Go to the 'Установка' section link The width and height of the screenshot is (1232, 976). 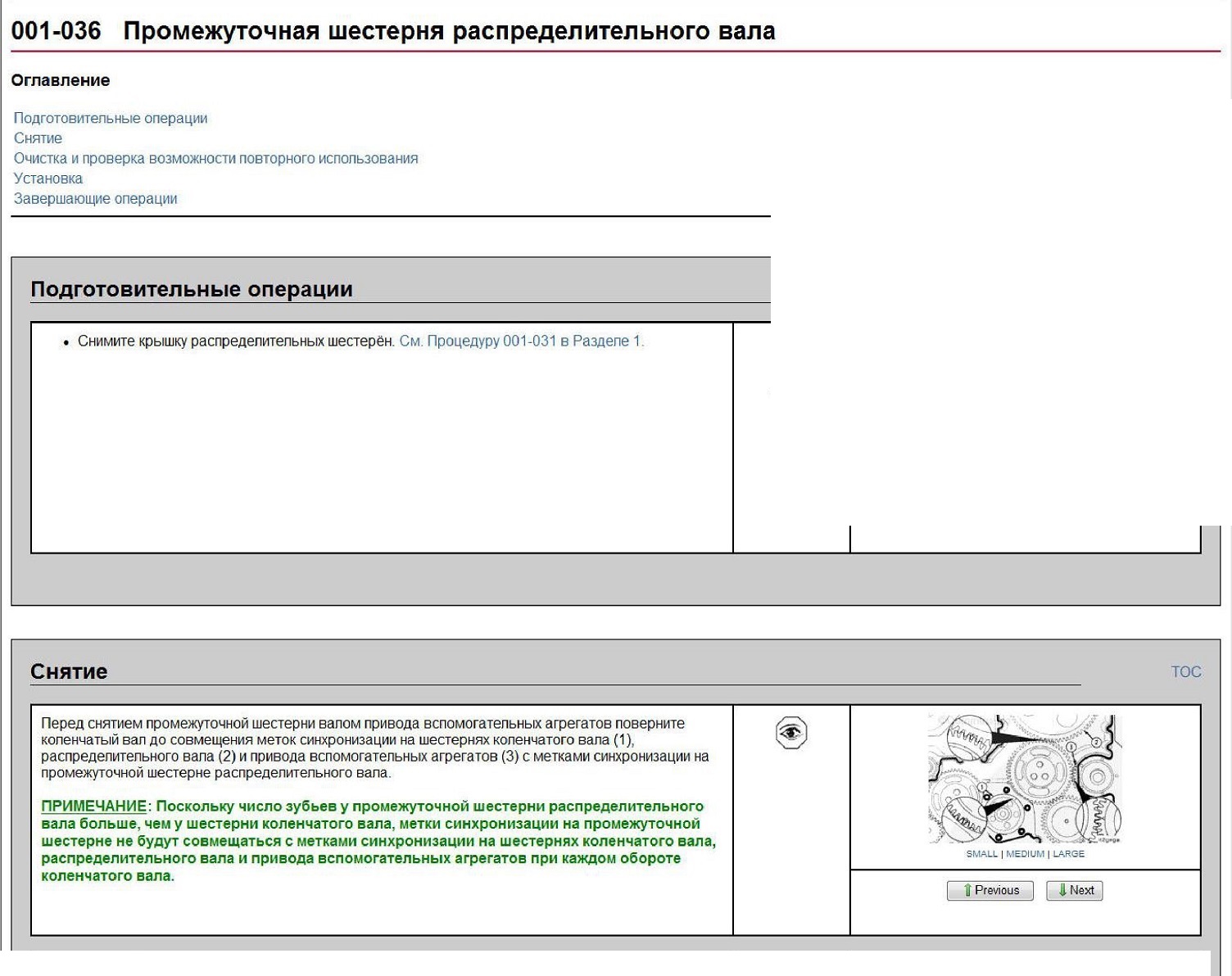[x=48, y=178]
